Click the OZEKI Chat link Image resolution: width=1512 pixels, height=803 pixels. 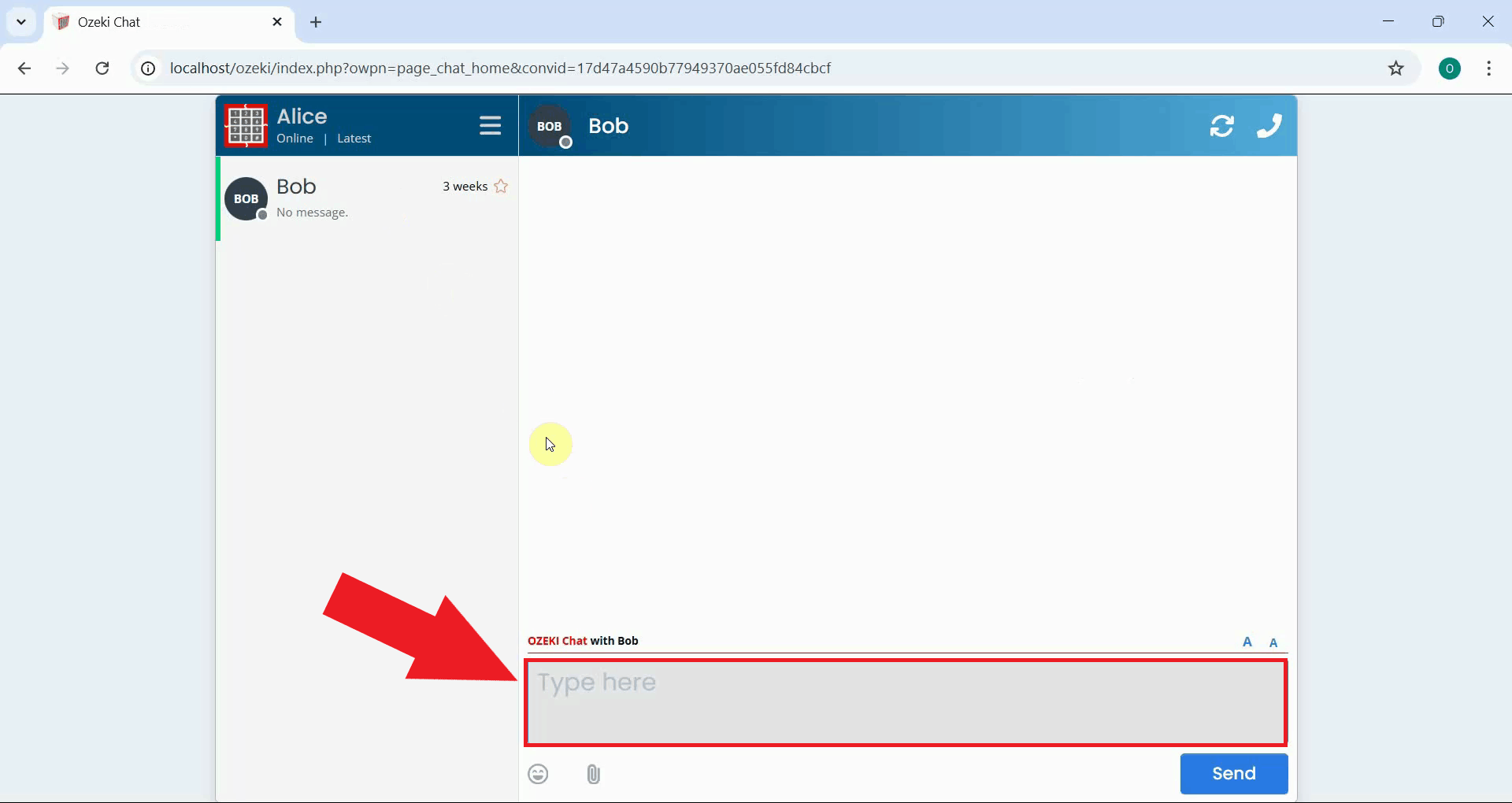click(557, 641)
